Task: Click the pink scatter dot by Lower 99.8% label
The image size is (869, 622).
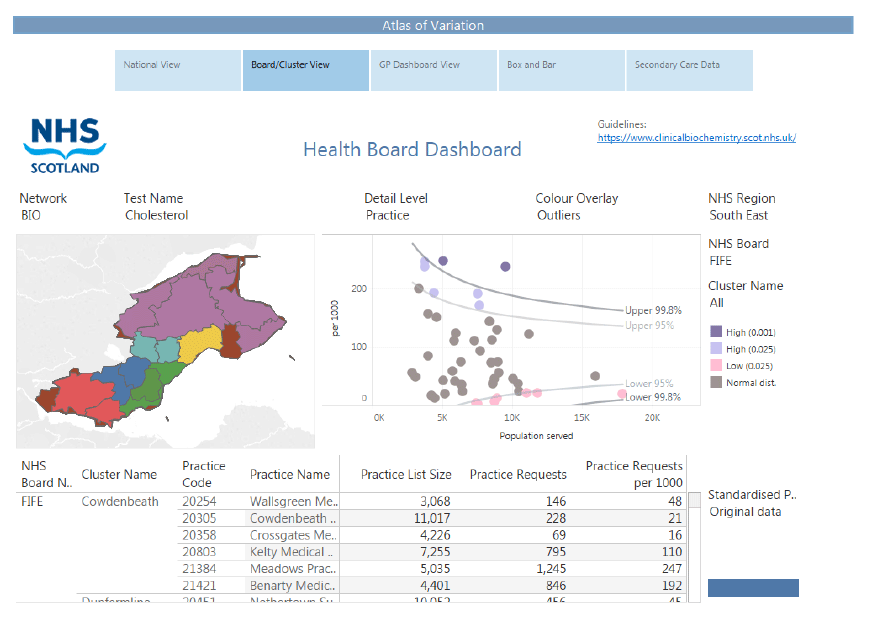Action: pos(622,394)
